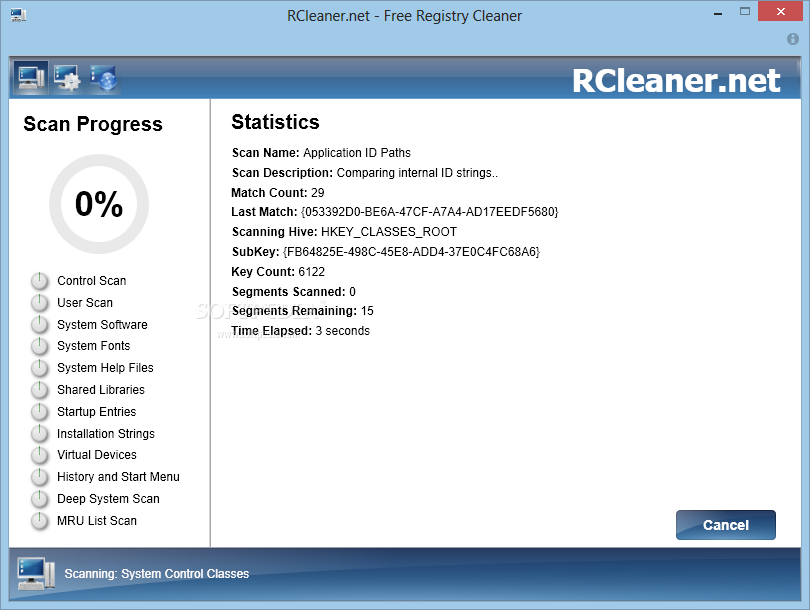Select the User Scan label
Screen dimensions: 810x610
pyautogui.click(x=85, y=303)
